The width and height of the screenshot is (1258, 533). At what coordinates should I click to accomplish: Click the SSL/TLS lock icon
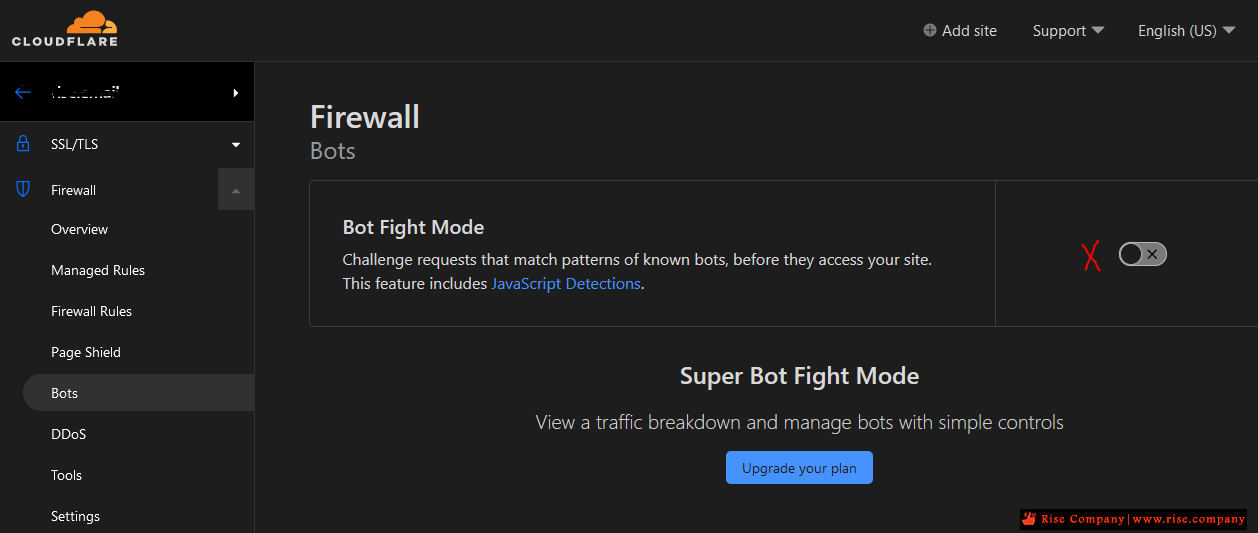point(23,144)
